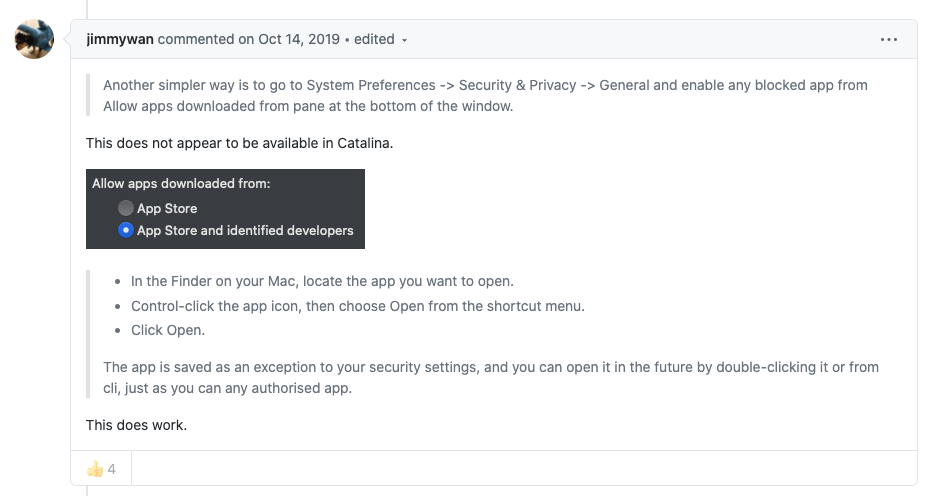
Task: Open the embedded "Allow apps downloaded from" screenshot
Action: coord(225,209)
